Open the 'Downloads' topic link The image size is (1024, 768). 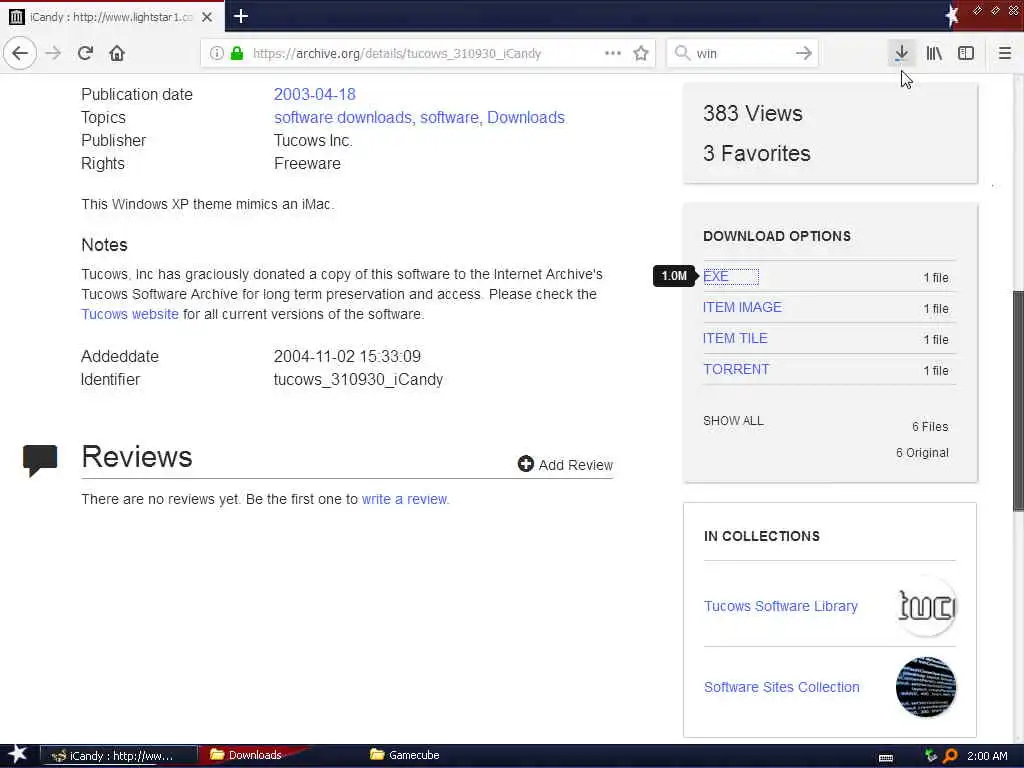pos(526,118)
